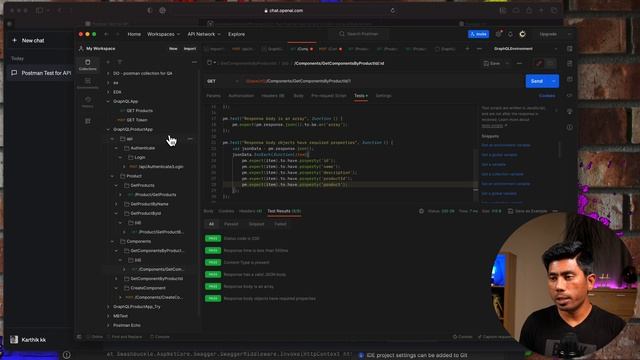The image size is (640, 360).
Task: Switch to the Authorization tab
Action: (241, 96)
